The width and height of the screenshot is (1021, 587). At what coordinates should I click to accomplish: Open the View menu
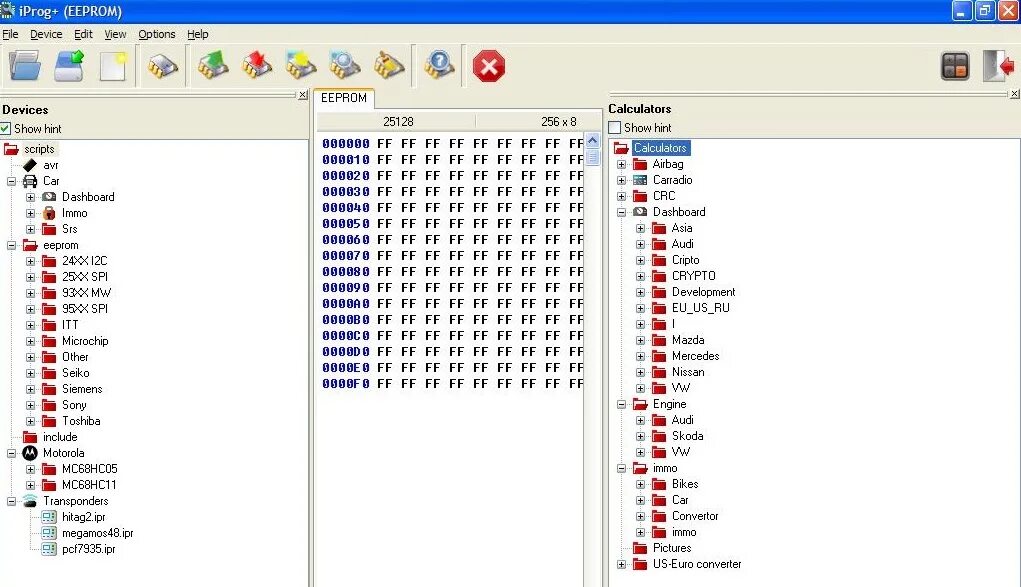pyautogui.click(x=115, y=34)
